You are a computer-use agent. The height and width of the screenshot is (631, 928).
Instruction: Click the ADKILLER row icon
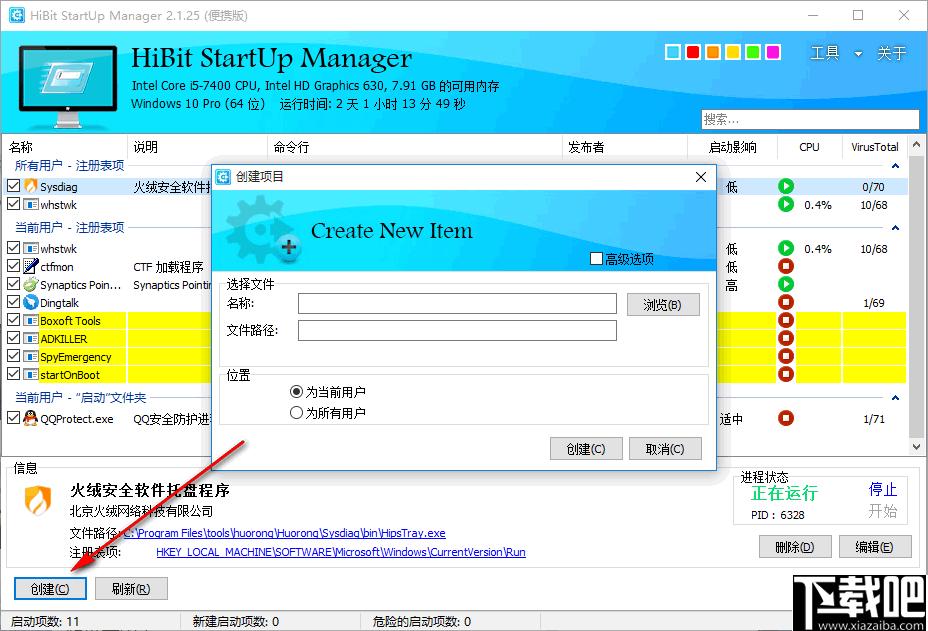tap(31, 339)
